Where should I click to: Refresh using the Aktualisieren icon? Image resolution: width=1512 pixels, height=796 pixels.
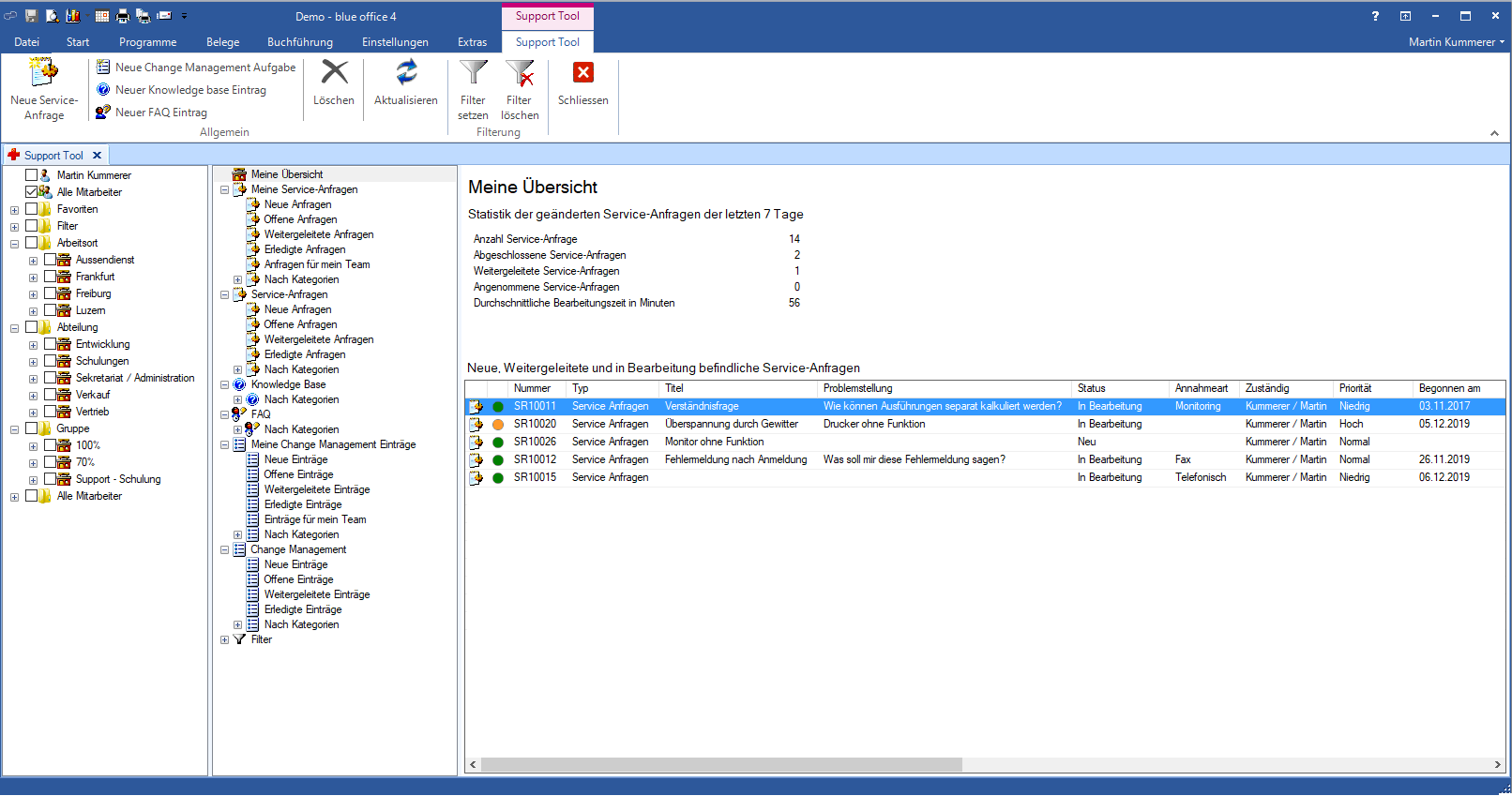pos(405,72)
